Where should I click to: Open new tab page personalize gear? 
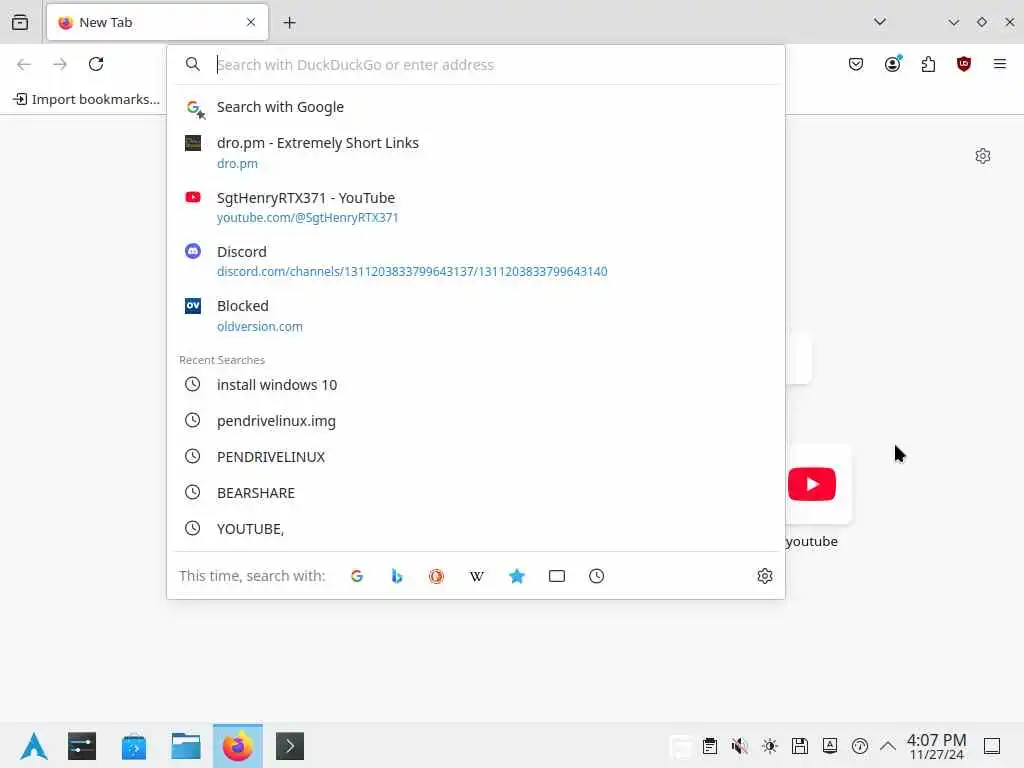[x=982, y=156]
